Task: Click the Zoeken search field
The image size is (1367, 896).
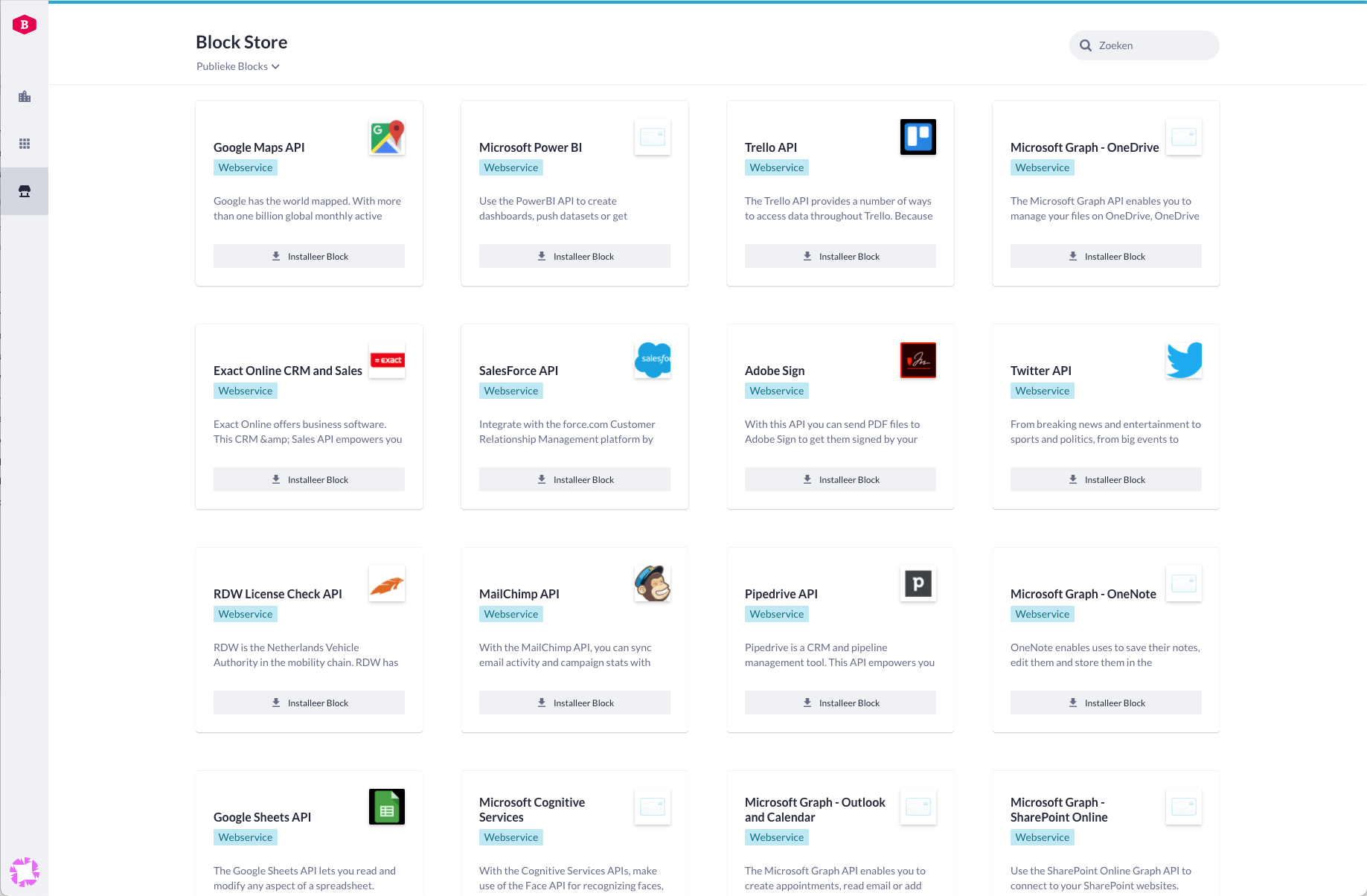Action: click(x=1152, y=45)
